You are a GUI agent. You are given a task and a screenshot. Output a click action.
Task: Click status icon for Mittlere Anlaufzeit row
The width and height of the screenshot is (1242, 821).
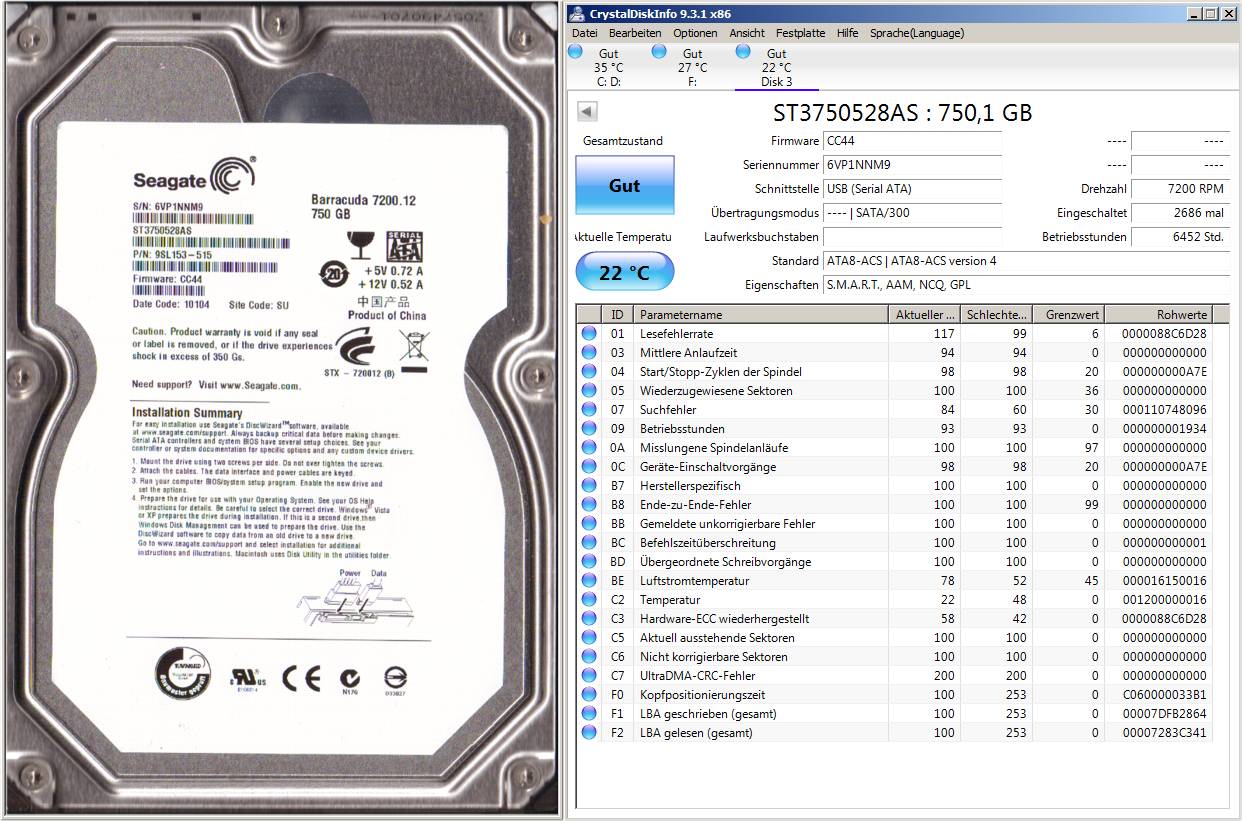coord(589,353)
